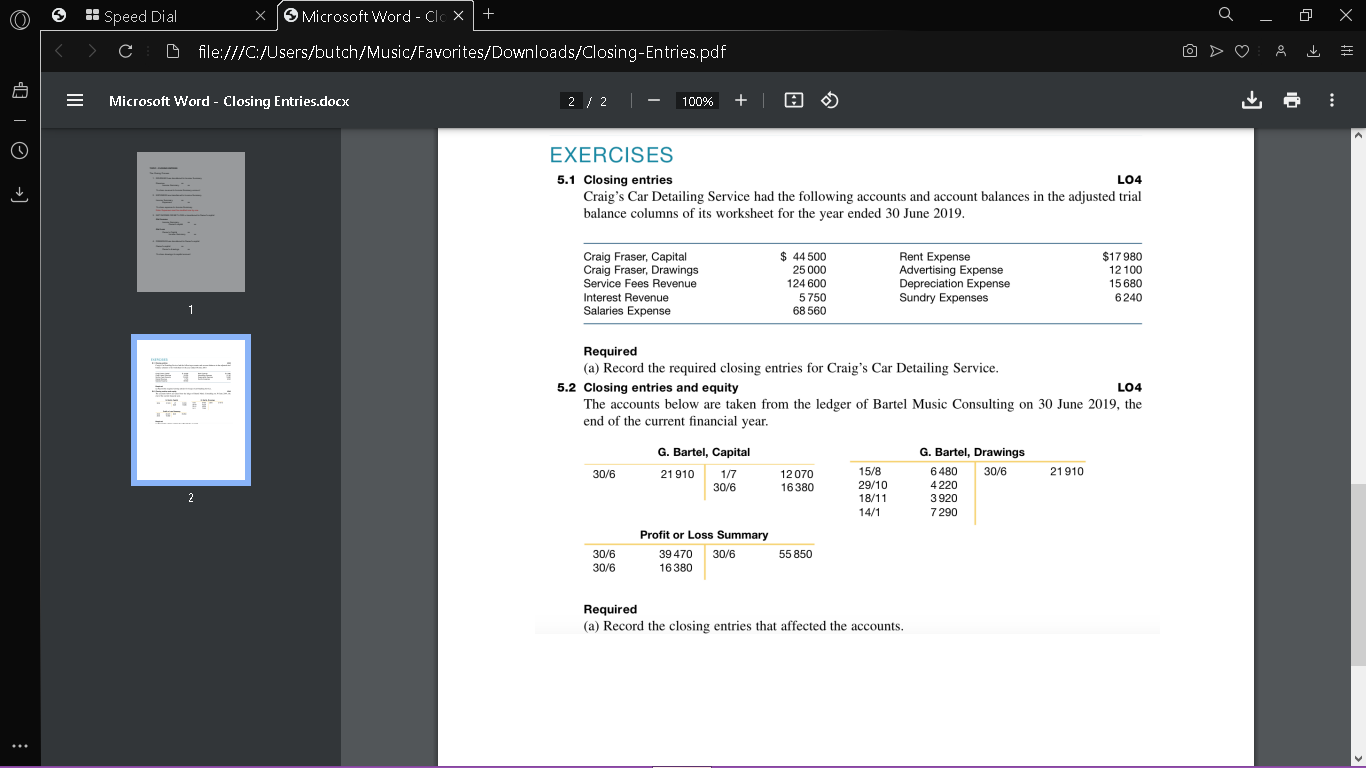
Task: Open a new tab with plus button
Action: click(x=488, y=14)
